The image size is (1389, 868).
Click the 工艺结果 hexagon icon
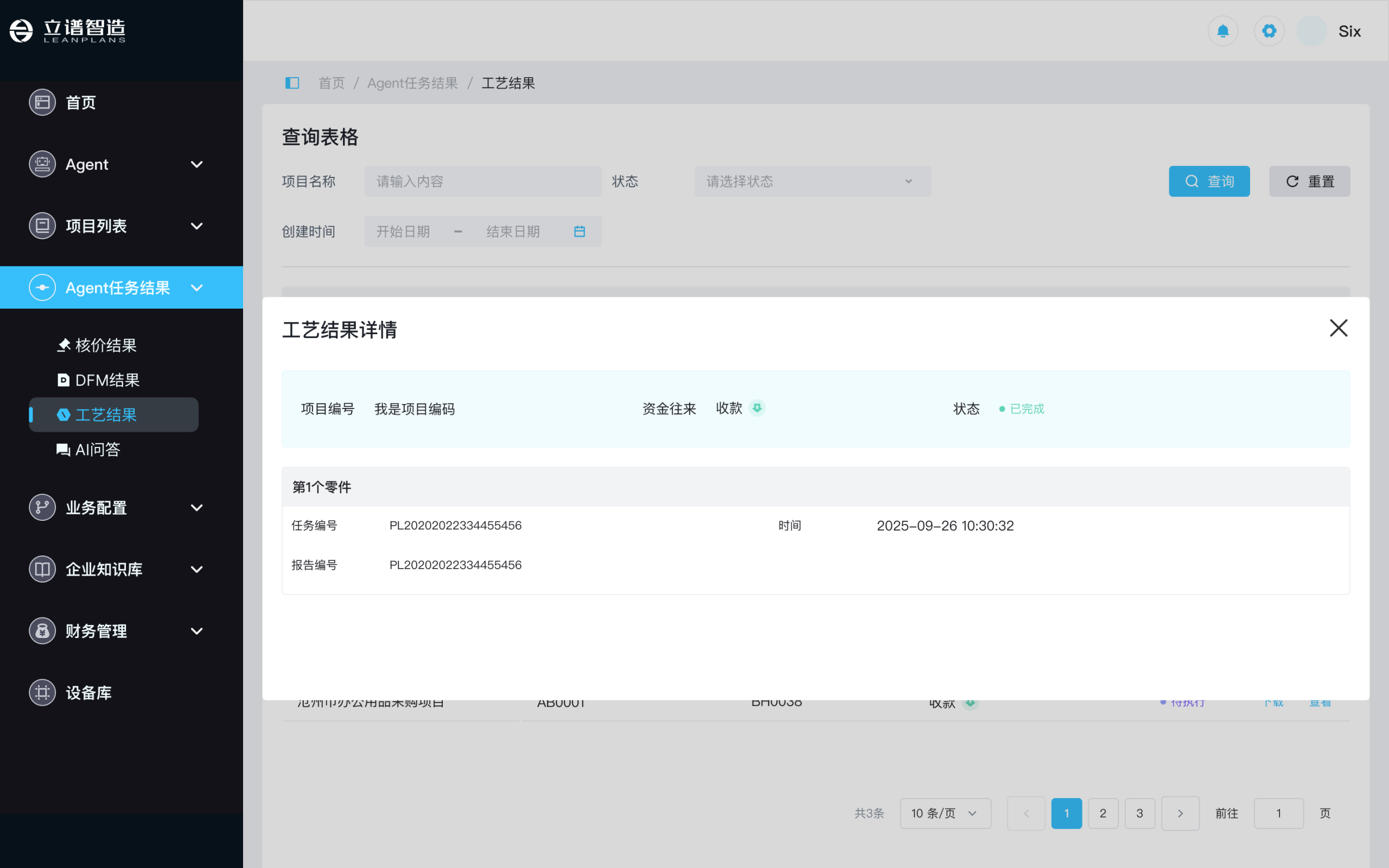[x=63, y=414]
